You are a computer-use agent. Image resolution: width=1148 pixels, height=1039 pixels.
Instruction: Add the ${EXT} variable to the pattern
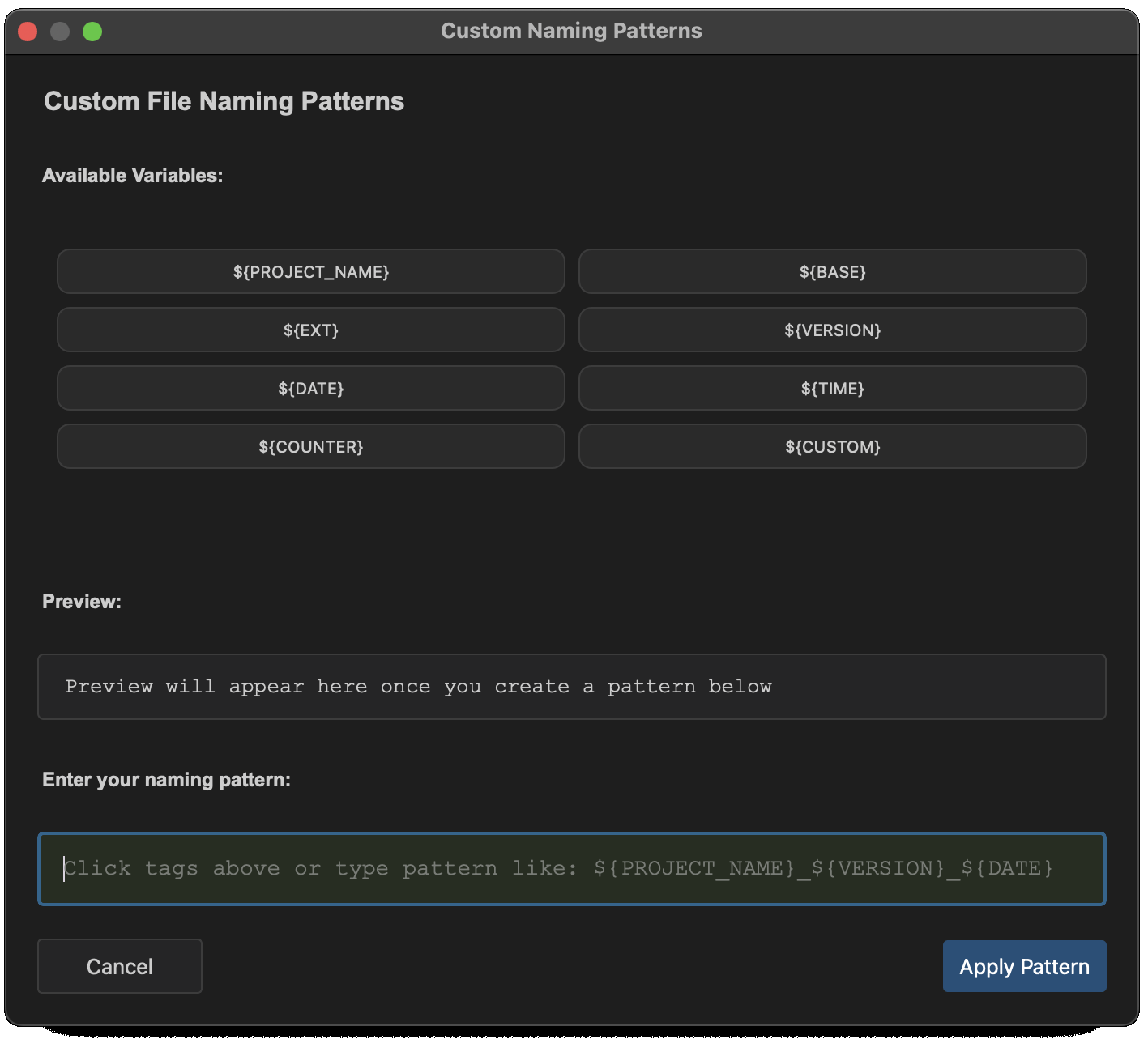click(310, 330)
